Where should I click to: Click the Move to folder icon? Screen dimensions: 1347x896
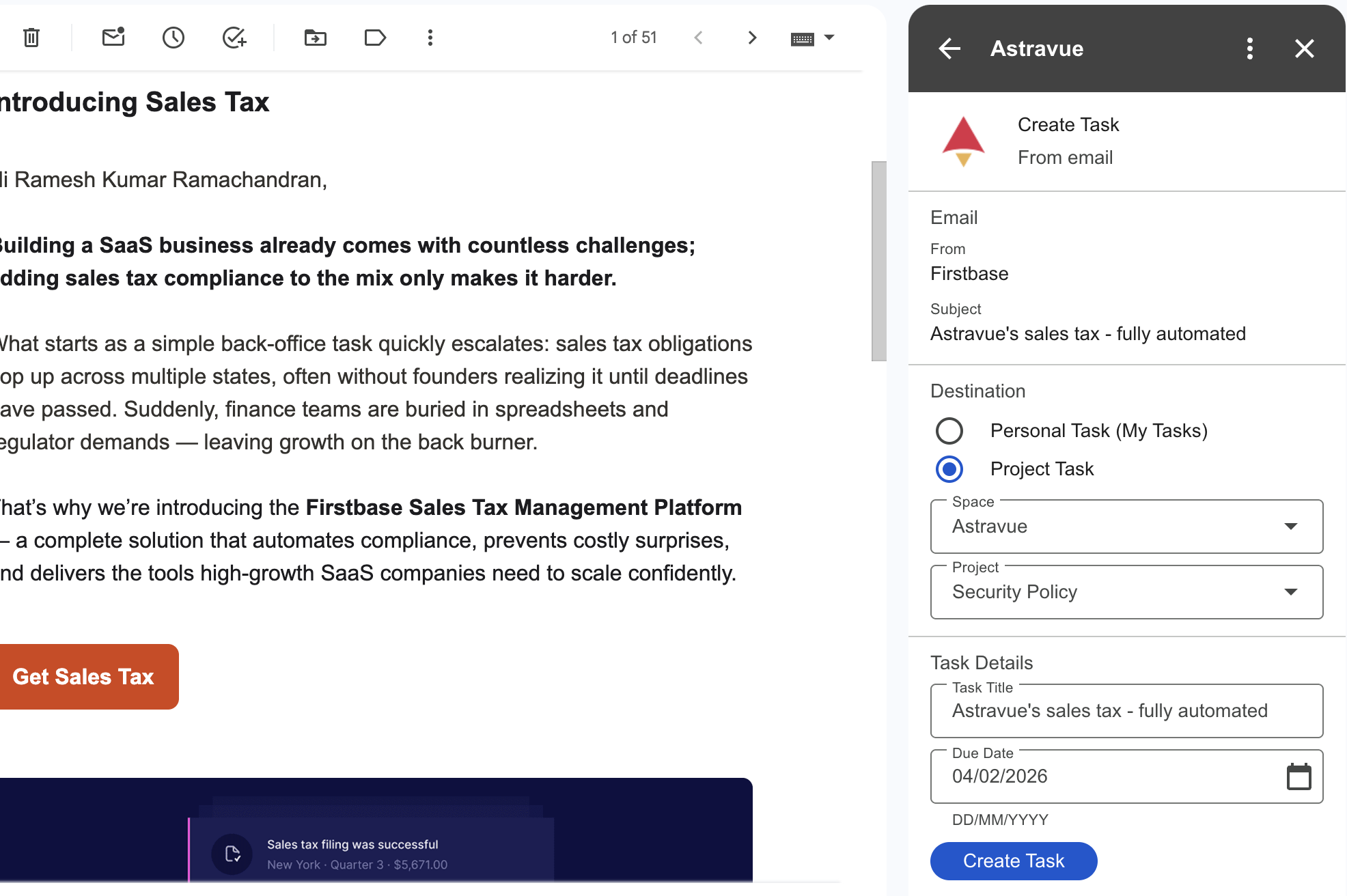315,38
